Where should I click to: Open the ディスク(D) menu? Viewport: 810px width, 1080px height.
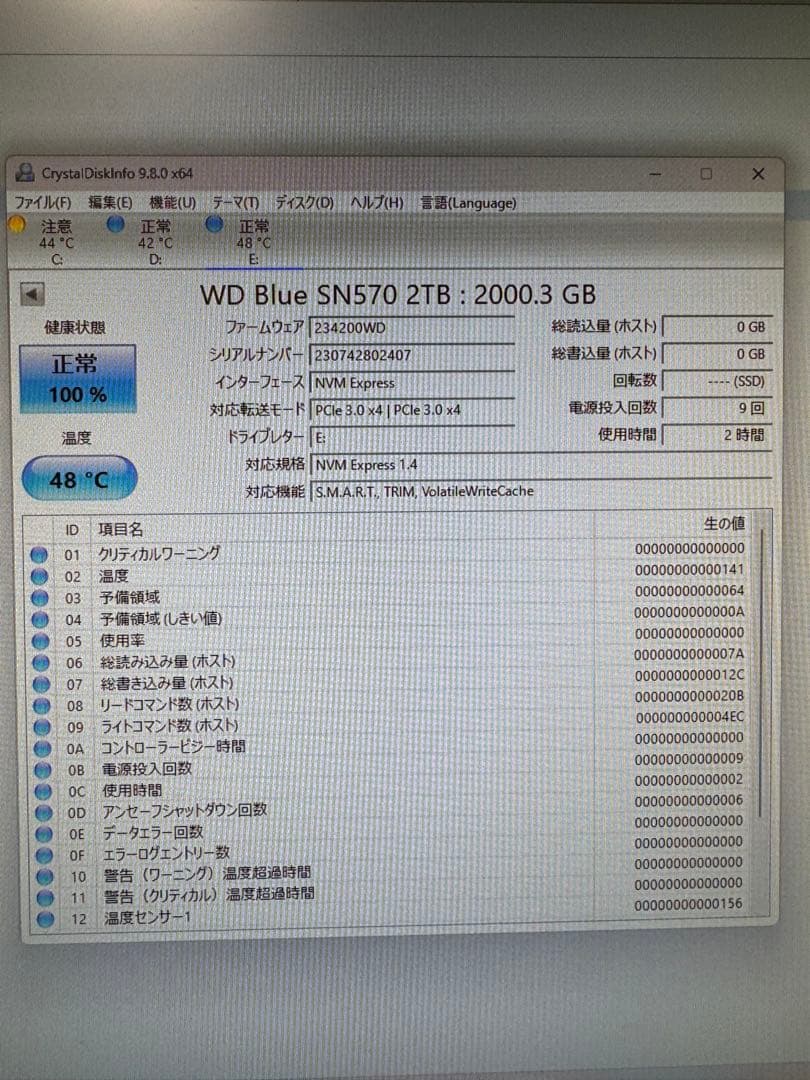[304, 203]
